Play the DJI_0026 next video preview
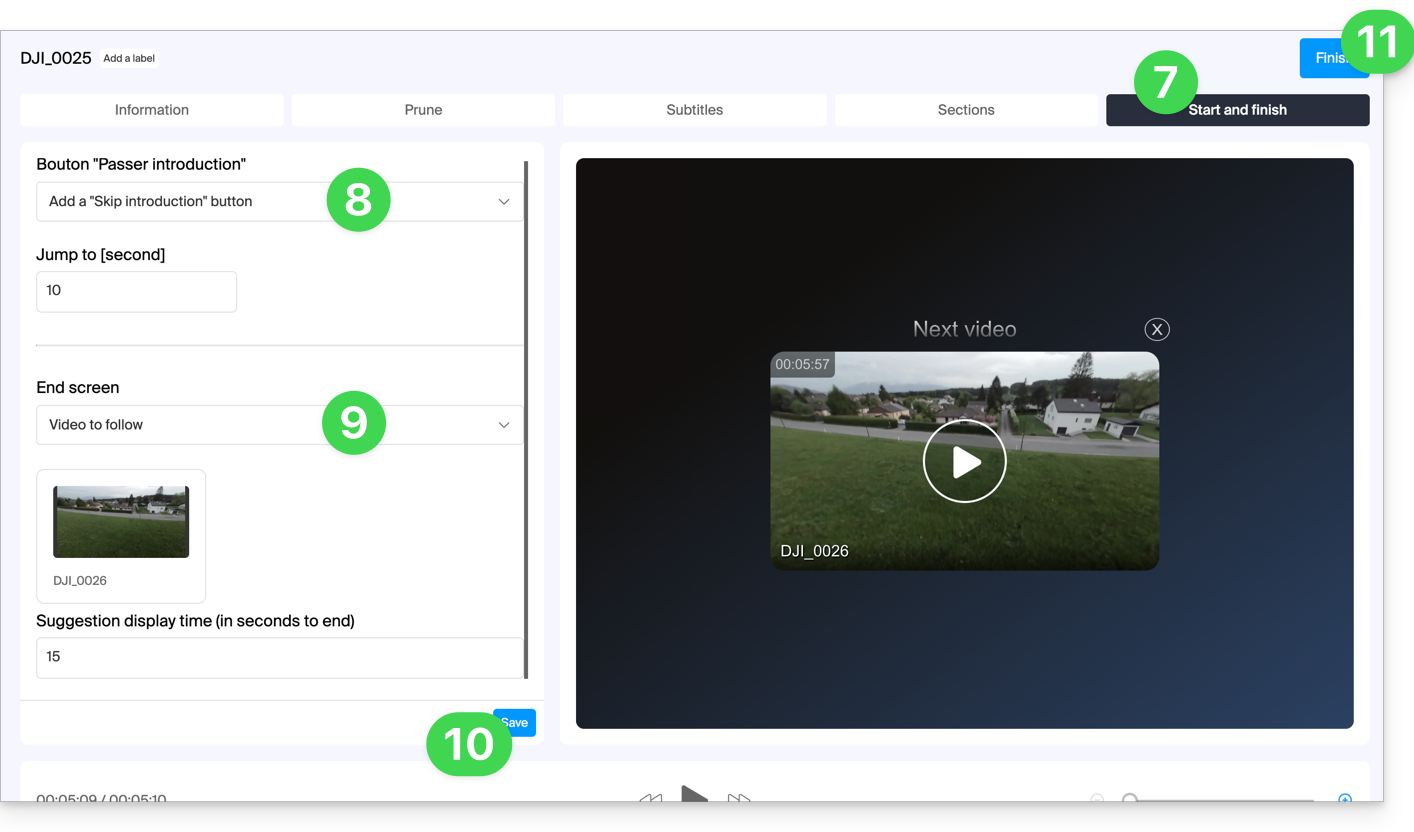This screenshot has height=832, width=1414. (x=964, y=461)
